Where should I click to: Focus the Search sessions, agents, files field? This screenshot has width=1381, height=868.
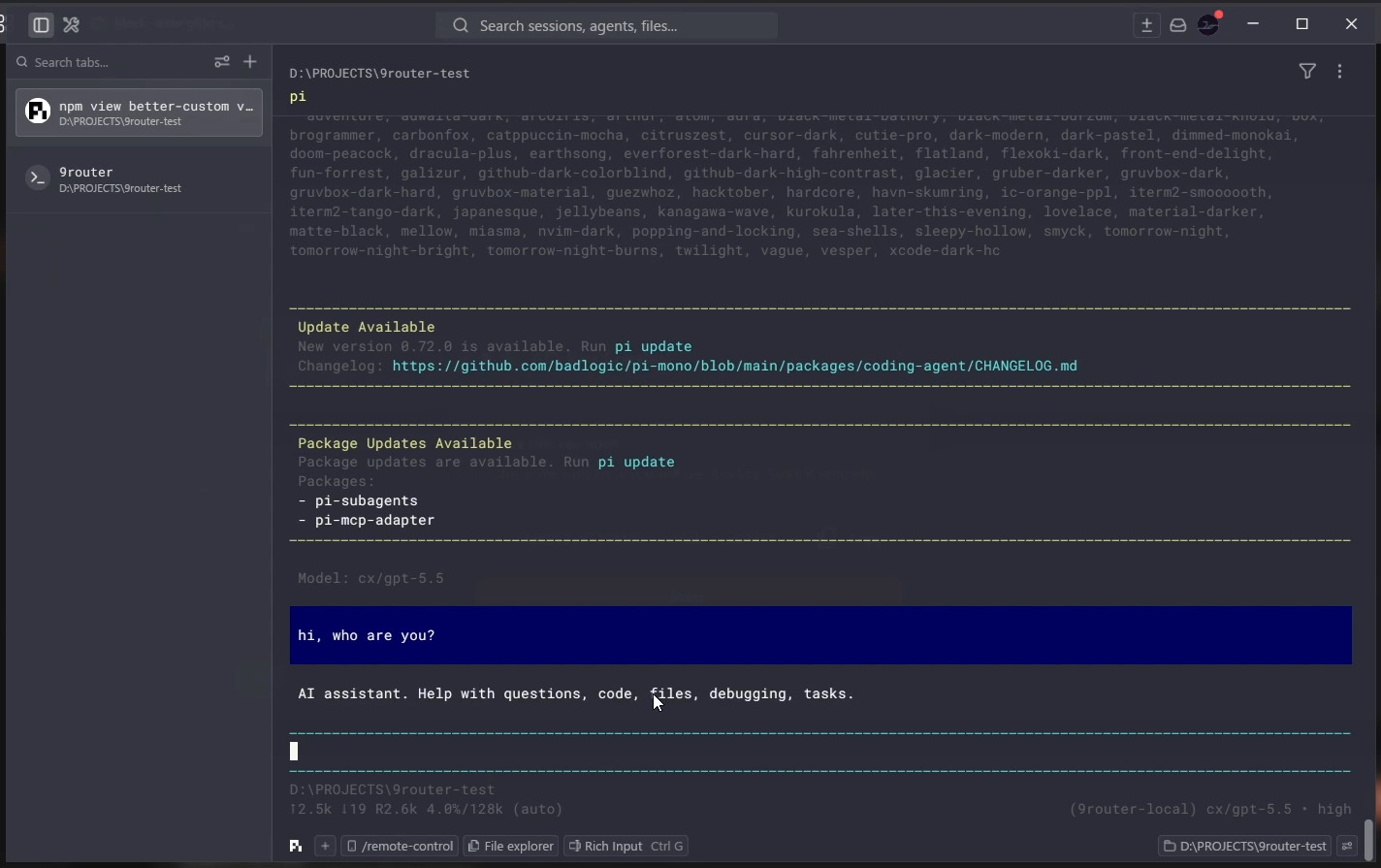(607, 25)
